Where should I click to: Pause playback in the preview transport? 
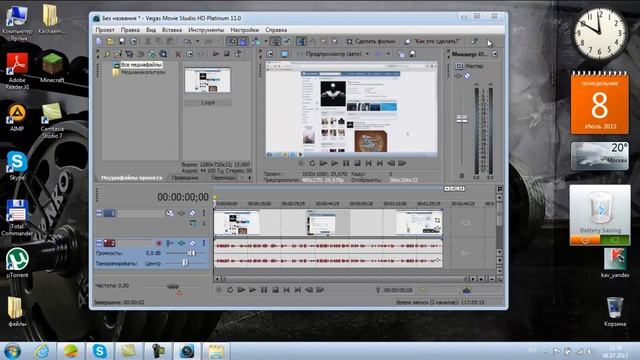point(346,163)
